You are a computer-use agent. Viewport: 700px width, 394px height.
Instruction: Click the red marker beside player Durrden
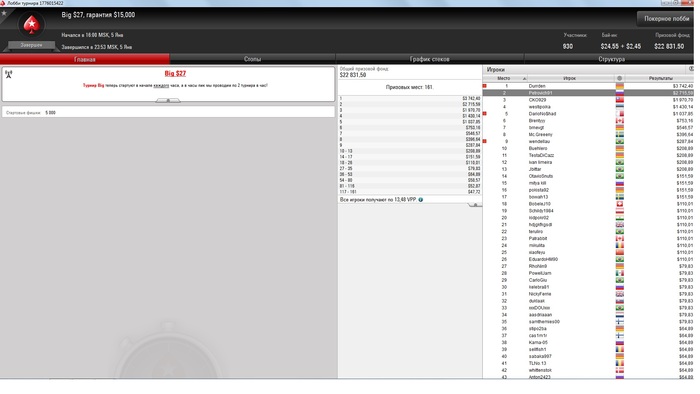(x=484, y=86)
